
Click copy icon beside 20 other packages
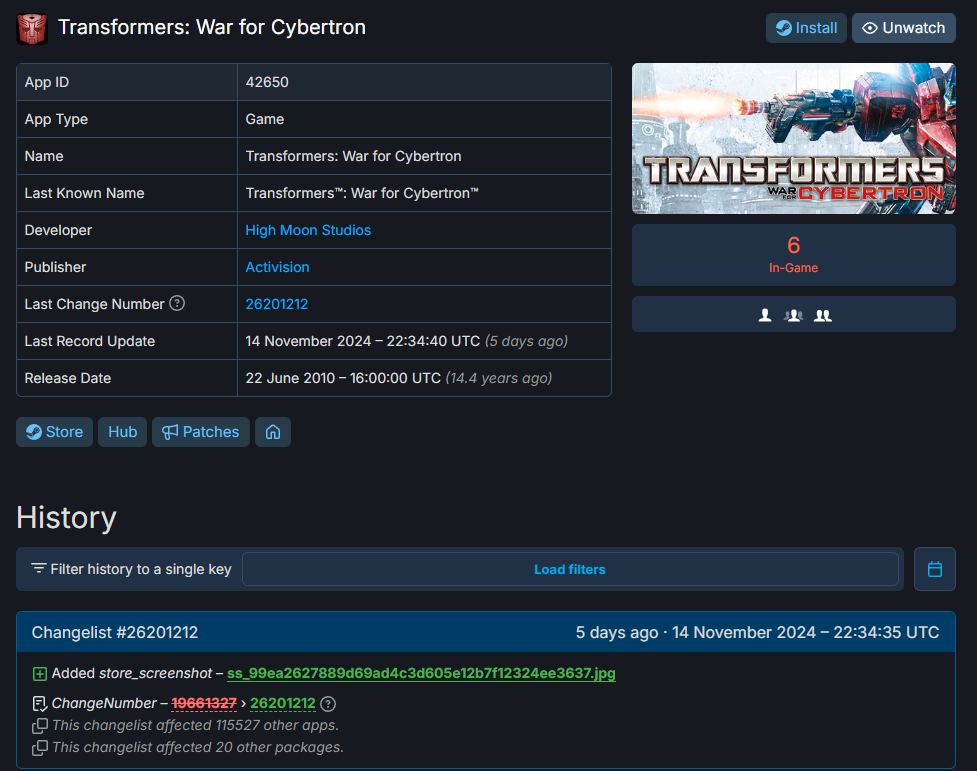click(40, 747)
